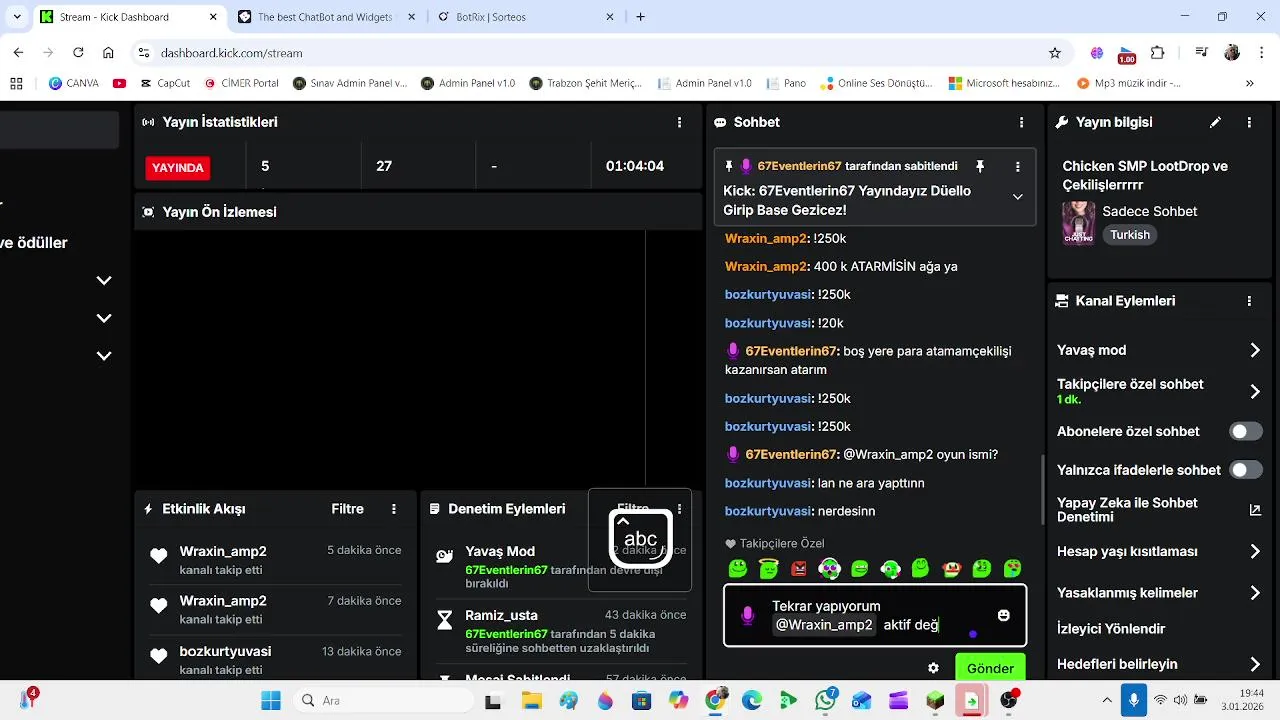The image size is (1280, 720).
Task: Open Etkinlik Akışı Filtre button
Action: click(347, 509)
